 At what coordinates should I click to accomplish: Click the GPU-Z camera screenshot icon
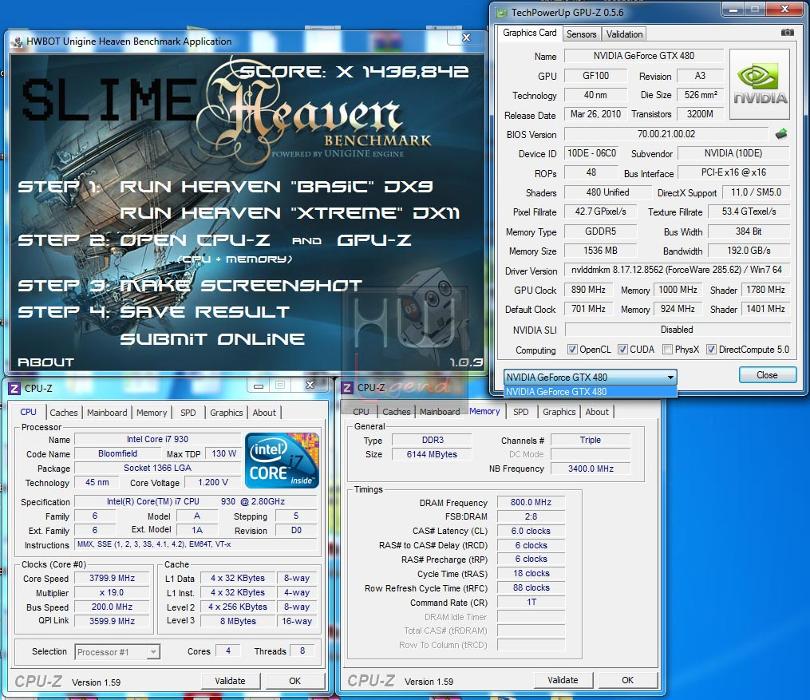[787, 33]
